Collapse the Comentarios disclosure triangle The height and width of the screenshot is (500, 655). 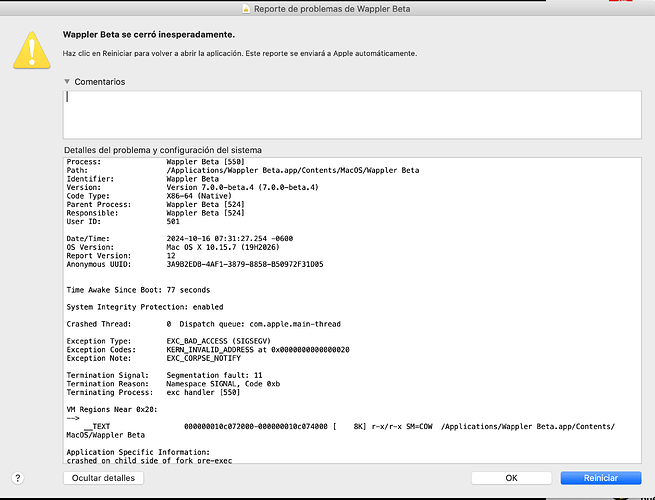coord(68,82)
